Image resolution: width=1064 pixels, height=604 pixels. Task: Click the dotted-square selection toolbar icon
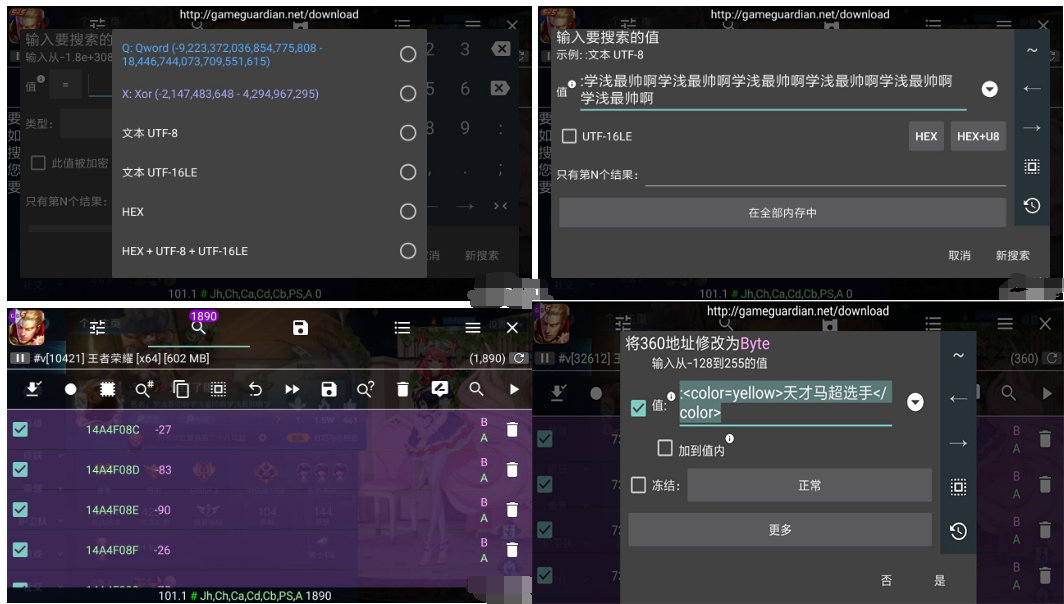[218, 389]
